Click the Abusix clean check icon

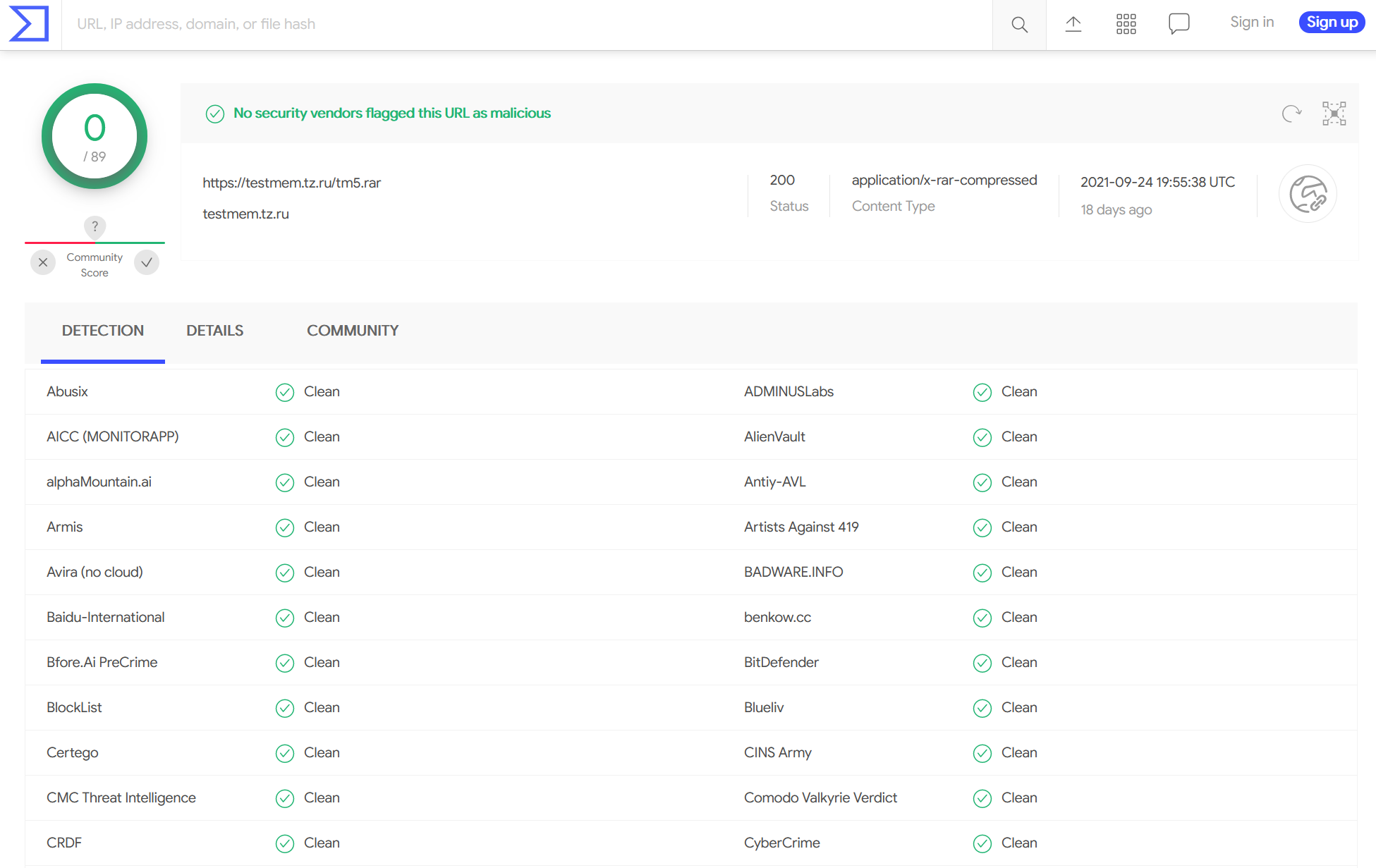coord(285,392)
